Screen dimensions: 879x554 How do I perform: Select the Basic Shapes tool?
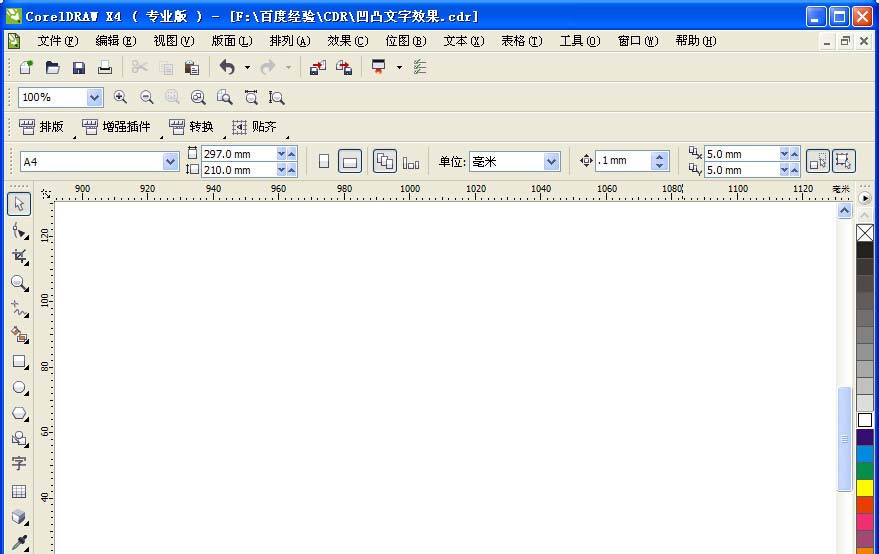pyautogui.click(x=19, y=438)
